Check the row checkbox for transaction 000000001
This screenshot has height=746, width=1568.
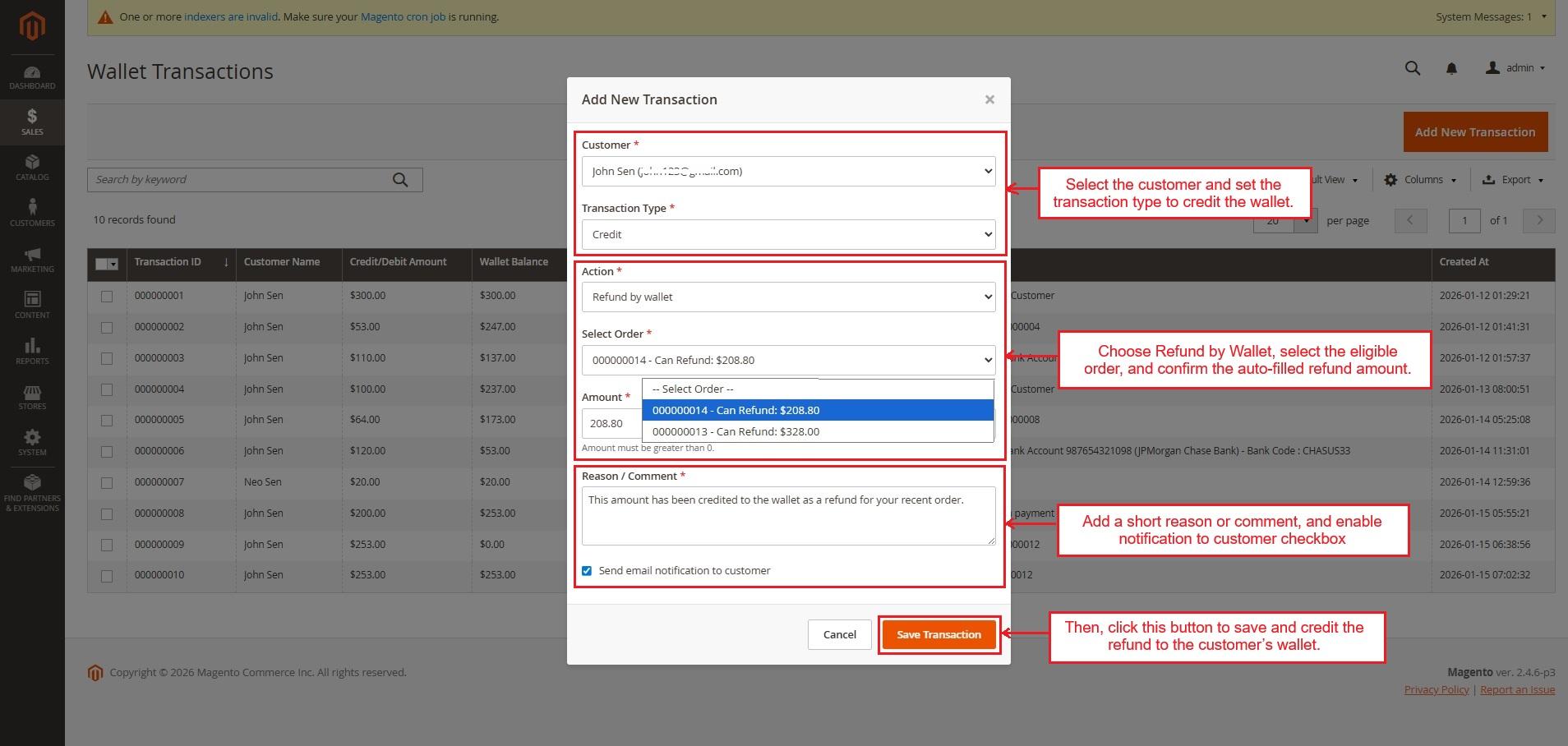[x=107, y=297]
